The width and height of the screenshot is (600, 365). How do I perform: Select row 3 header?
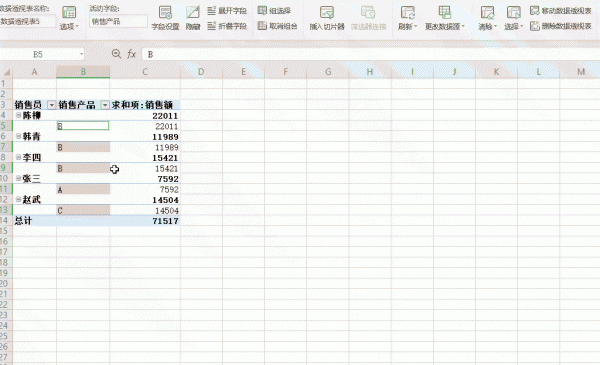point(6,105)
